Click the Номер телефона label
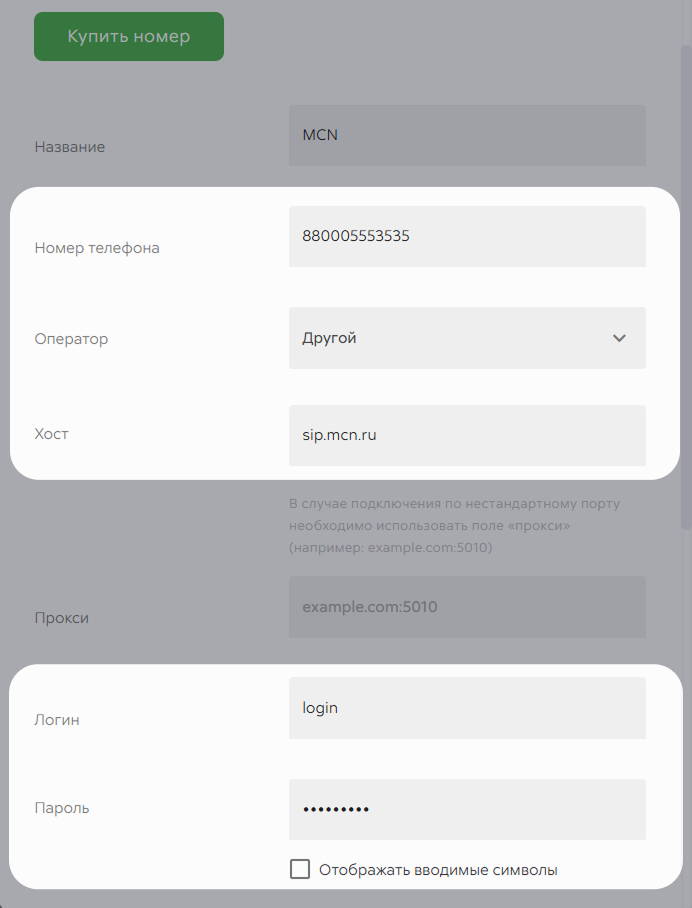 [97, 248]
